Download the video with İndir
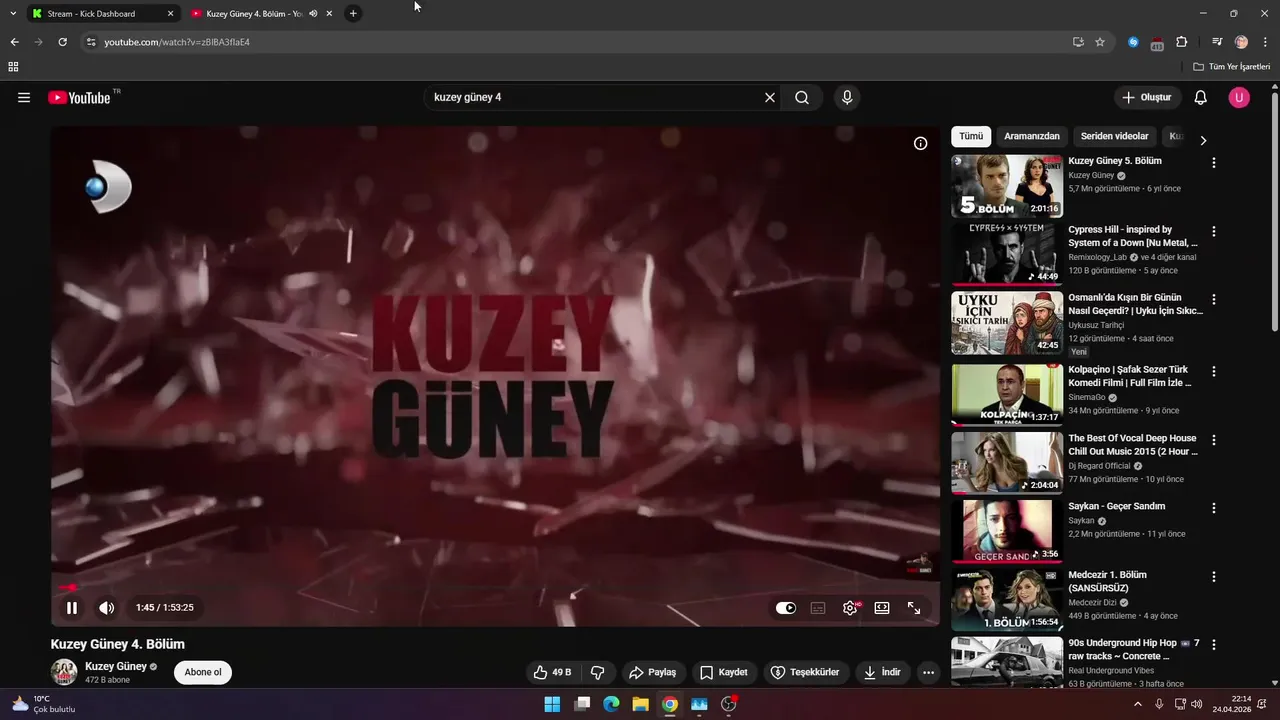This screenshot has width=1280, height=720. (x=883, y=672)
